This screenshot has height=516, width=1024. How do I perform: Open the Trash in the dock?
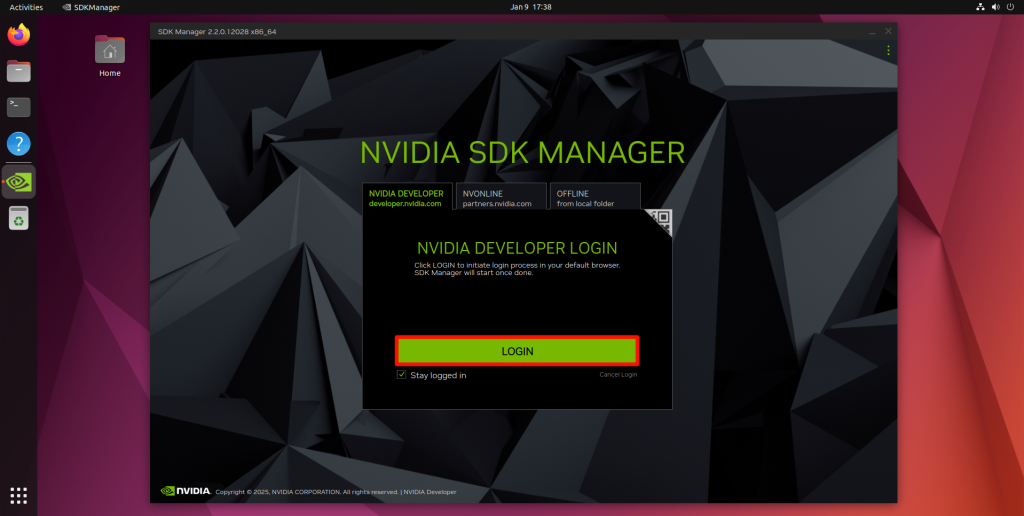19,217
